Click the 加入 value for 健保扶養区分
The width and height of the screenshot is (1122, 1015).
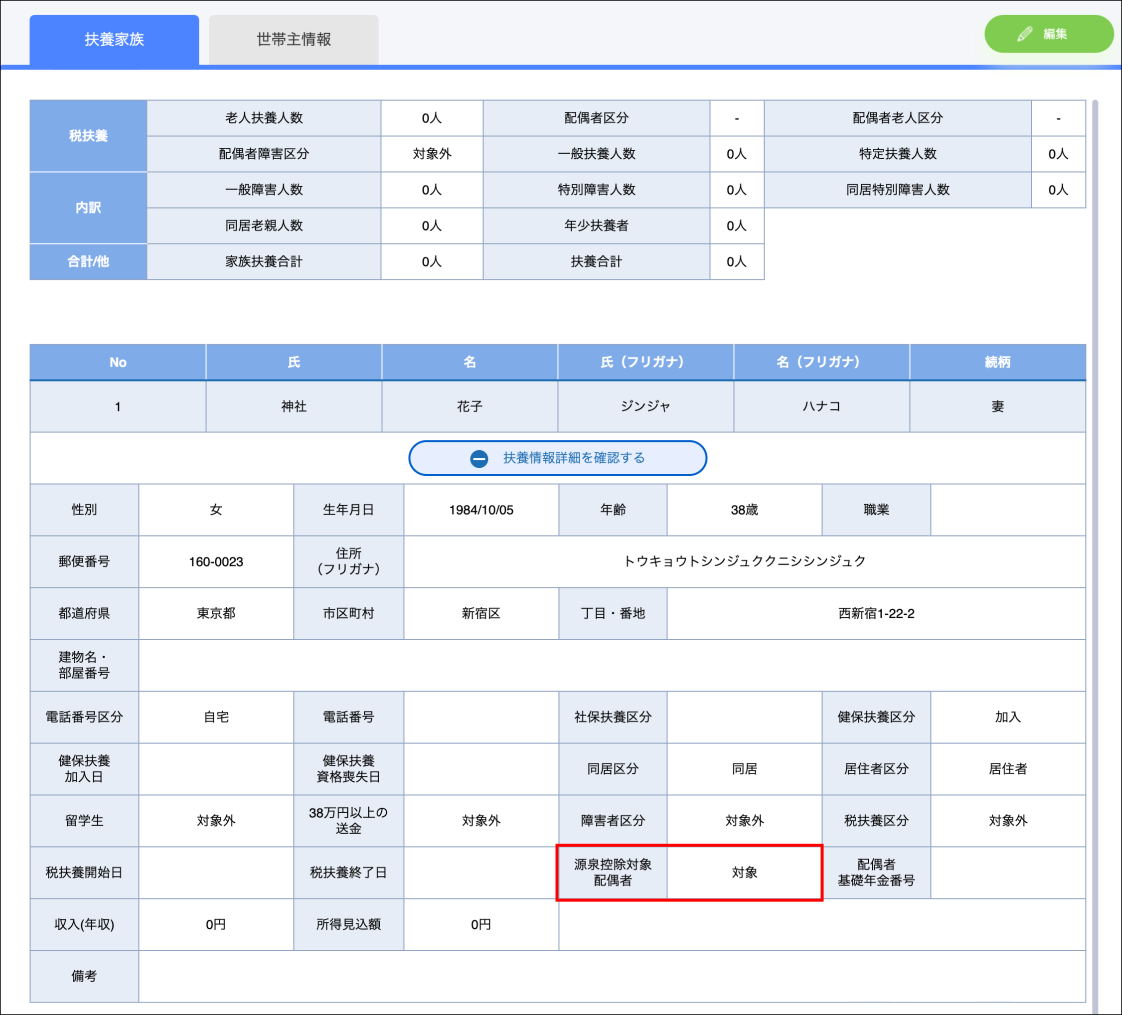pyautogui.click(x=1008, y=717)
